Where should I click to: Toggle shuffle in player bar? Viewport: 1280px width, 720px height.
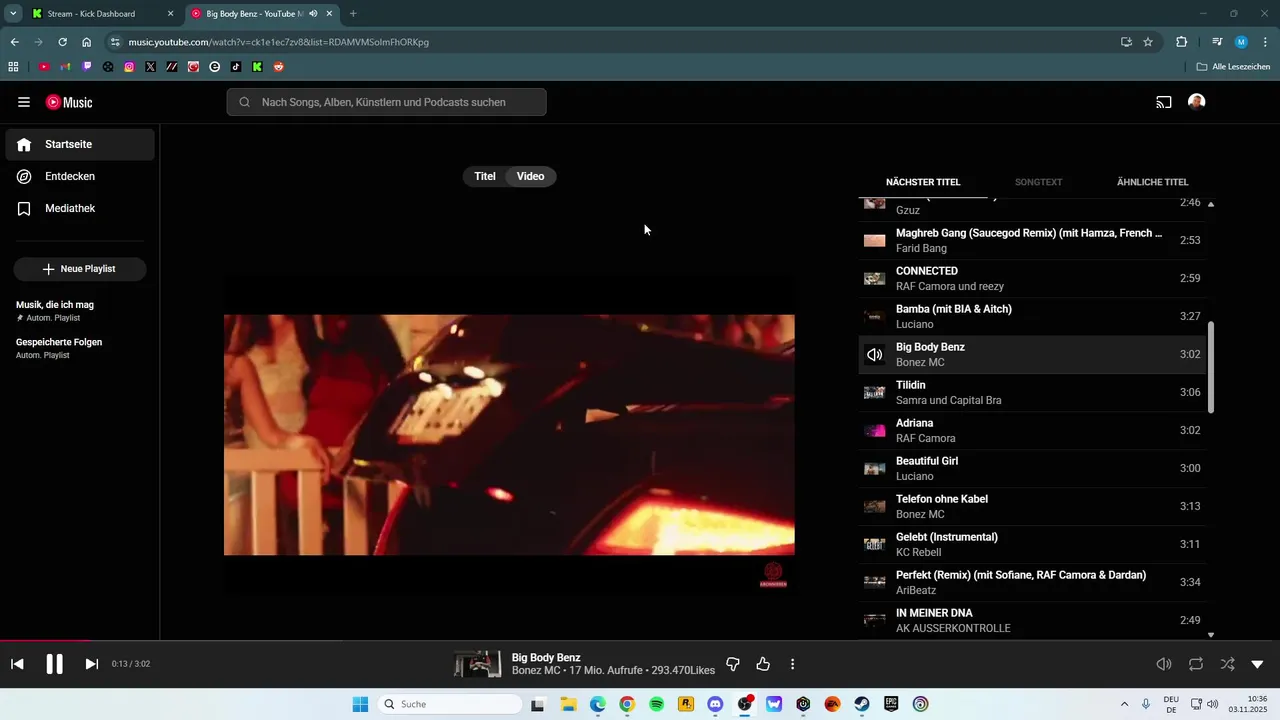[x=1227, y=664]
